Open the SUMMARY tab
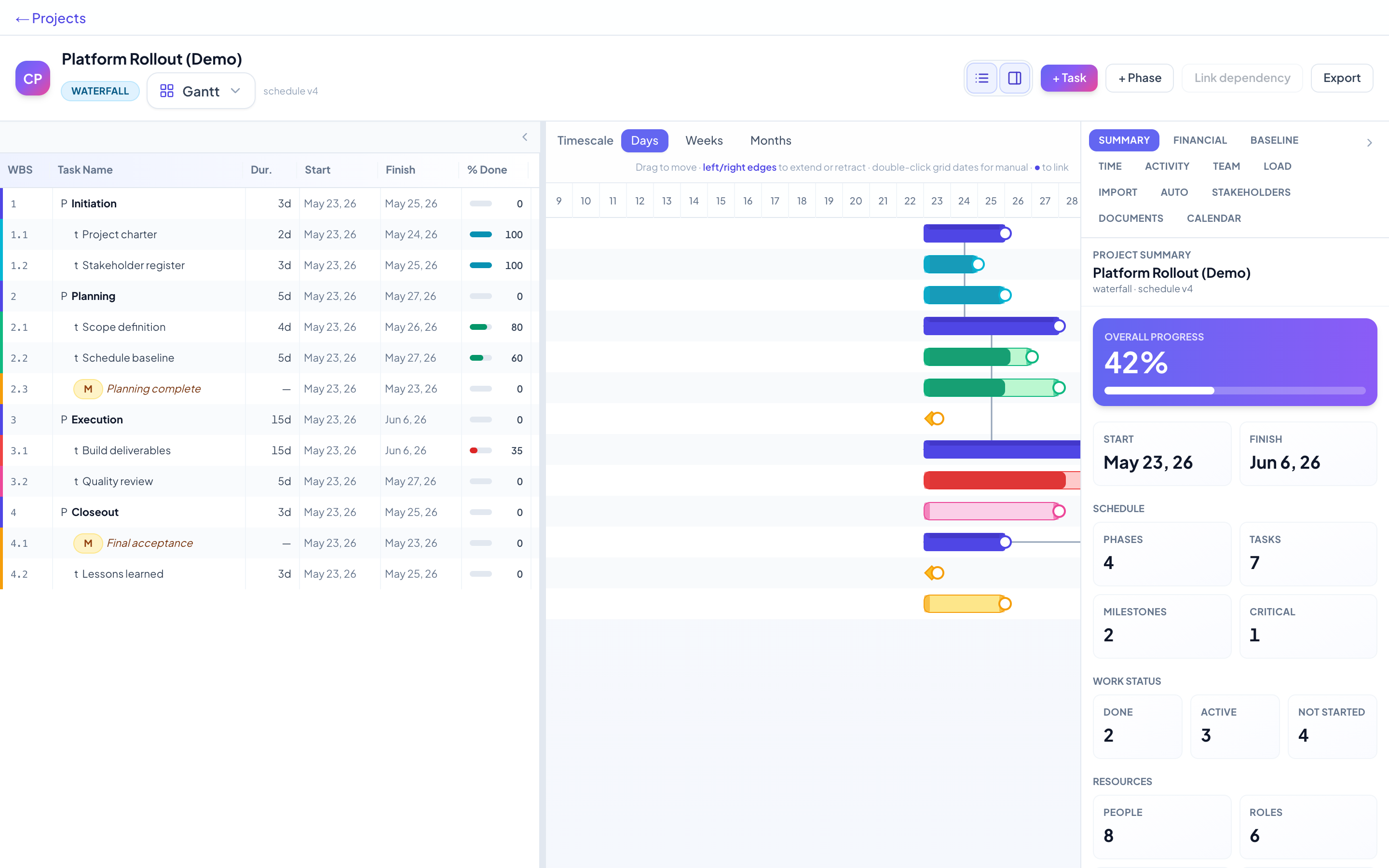The image size is (1389, 868). (x=1124, y=141)
